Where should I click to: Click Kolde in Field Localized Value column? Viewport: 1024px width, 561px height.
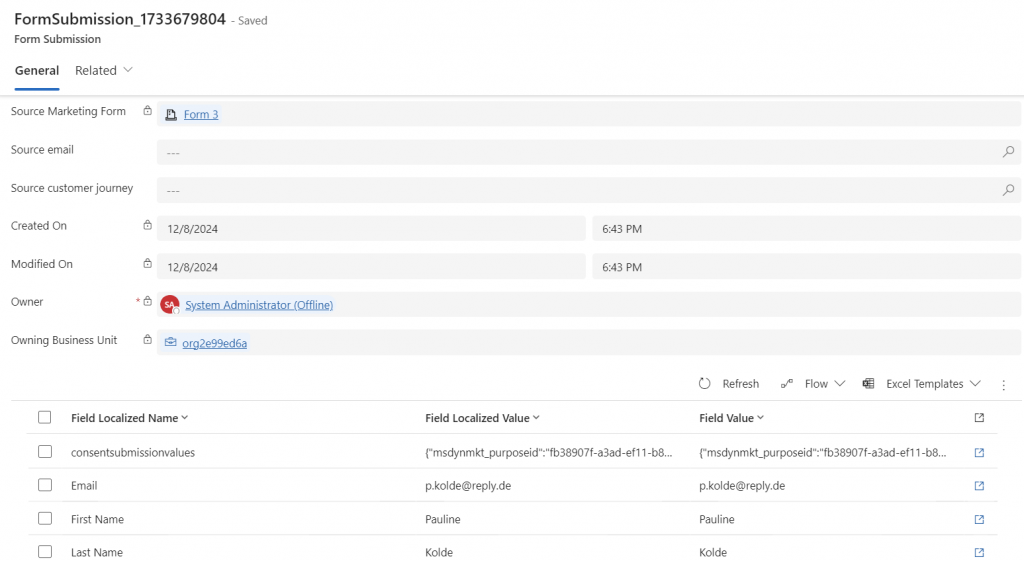pyautogui.click(x=438, y=553)
